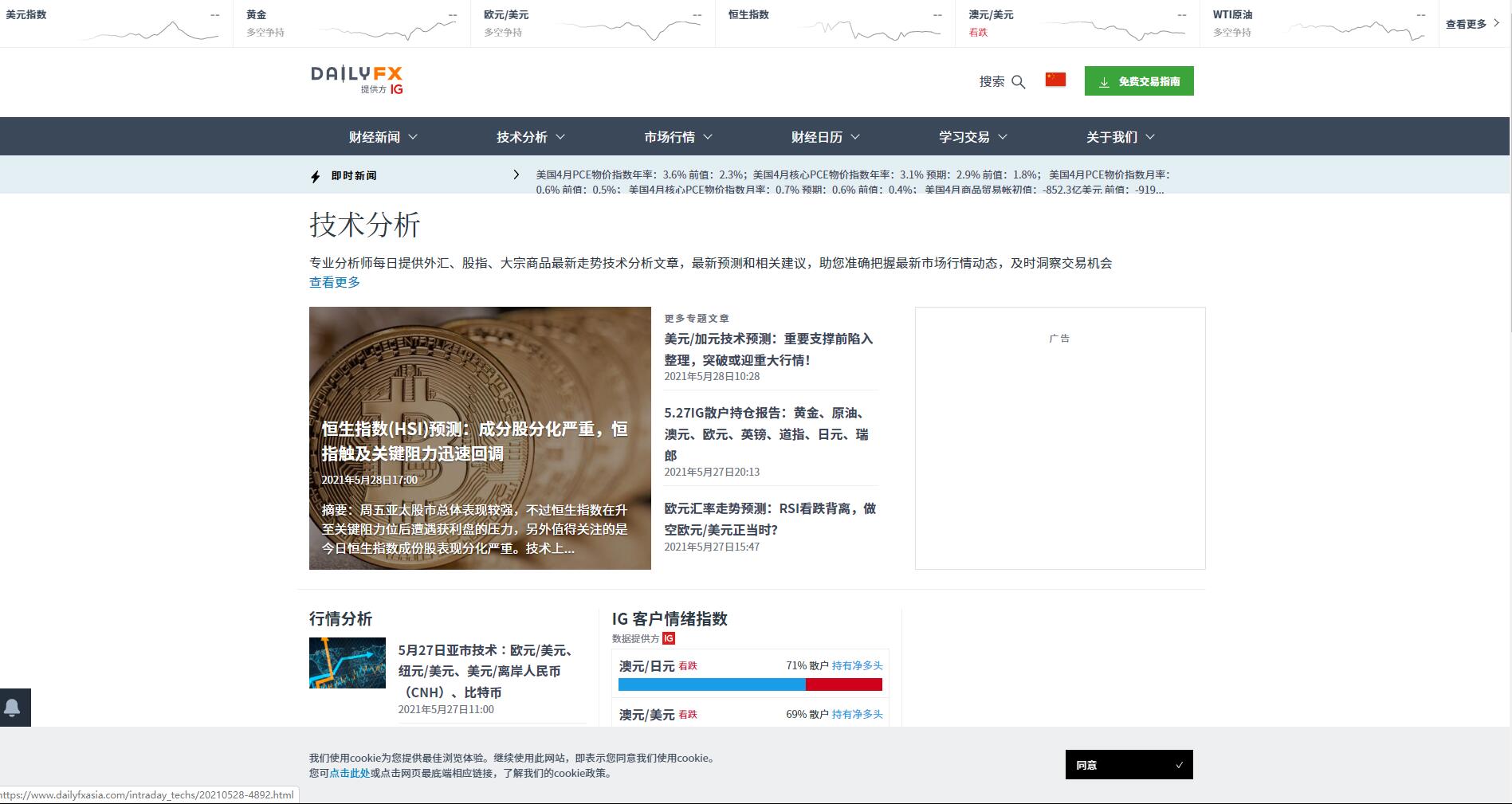Click the Bitcoin article thumbnail image
Image resolution: width=1512 pixels, height=804 pixels.
click(x=479, y=359)
